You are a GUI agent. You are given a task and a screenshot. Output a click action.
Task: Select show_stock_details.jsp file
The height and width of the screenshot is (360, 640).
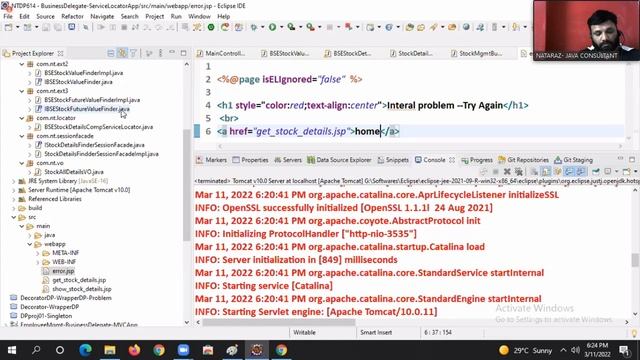point(81,289)
